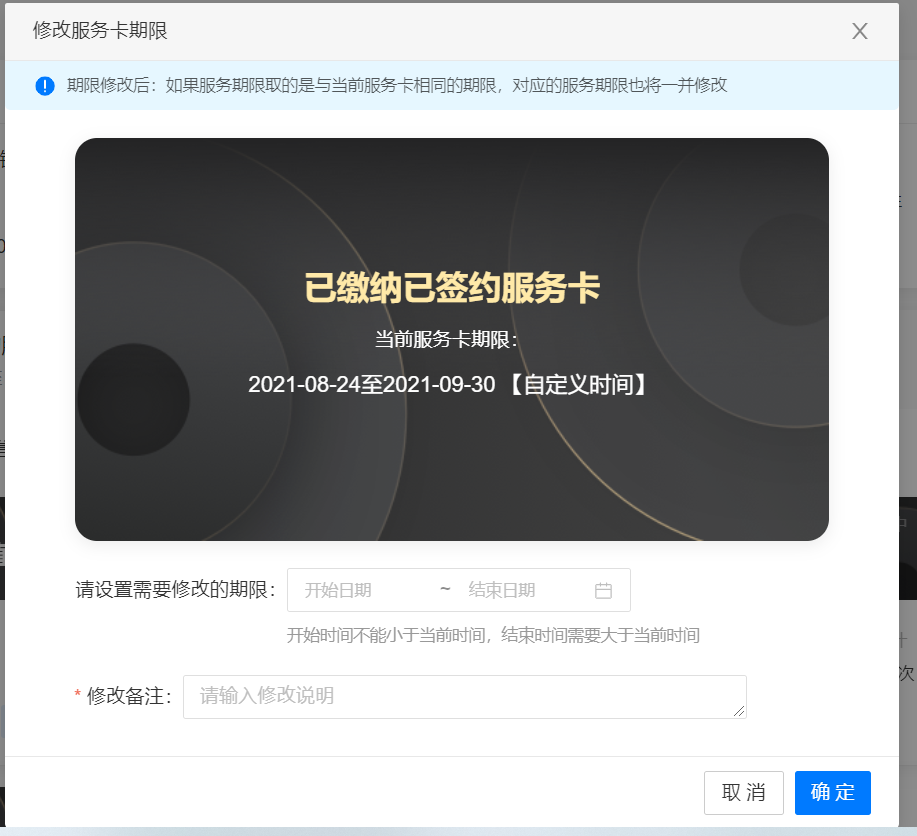Confirm with the 确定 button
Image resolution: width=917 pixels, height=836 pixels.
(x=832, y=793)
